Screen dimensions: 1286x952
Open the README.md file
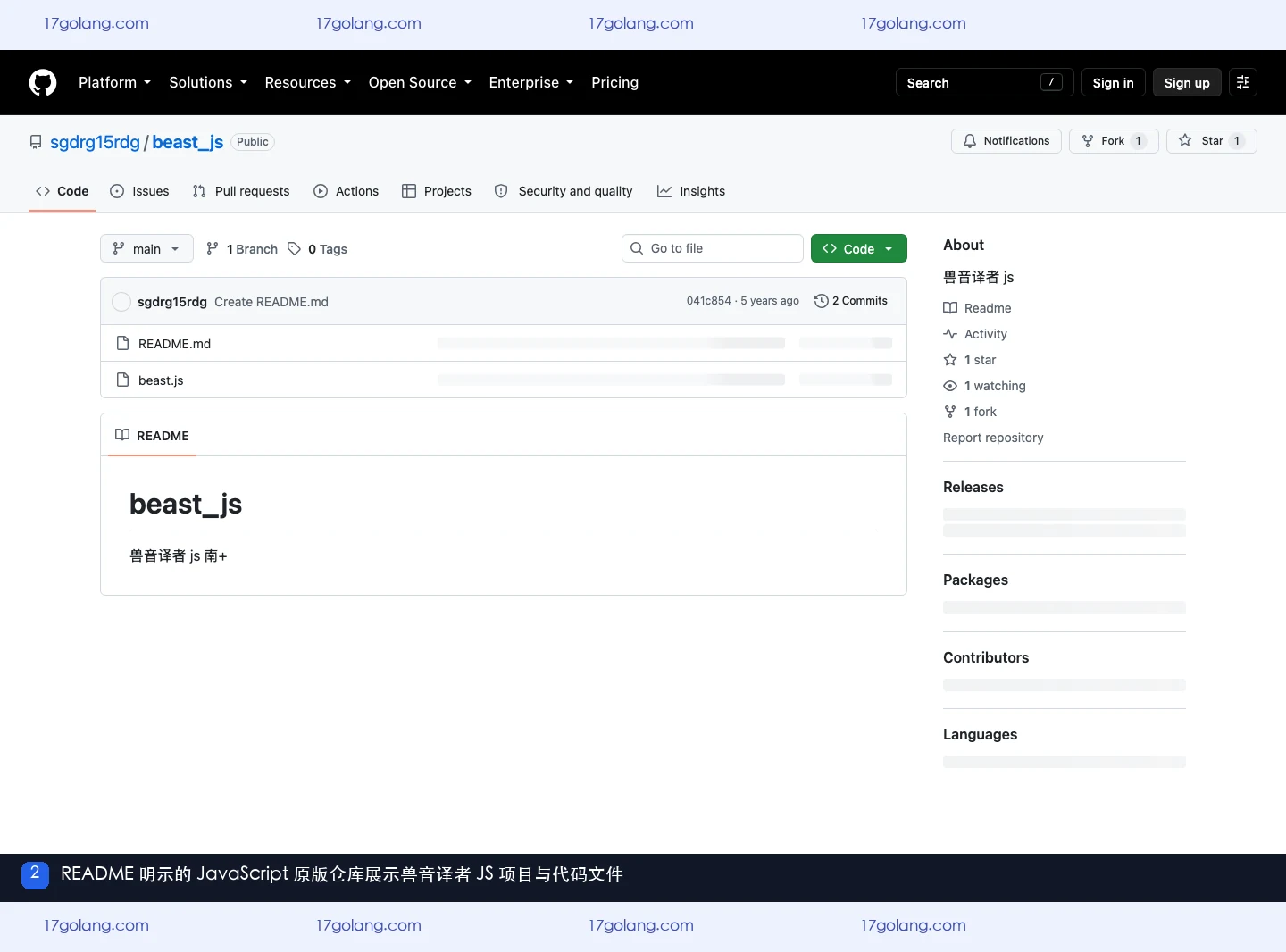point(174,344)
